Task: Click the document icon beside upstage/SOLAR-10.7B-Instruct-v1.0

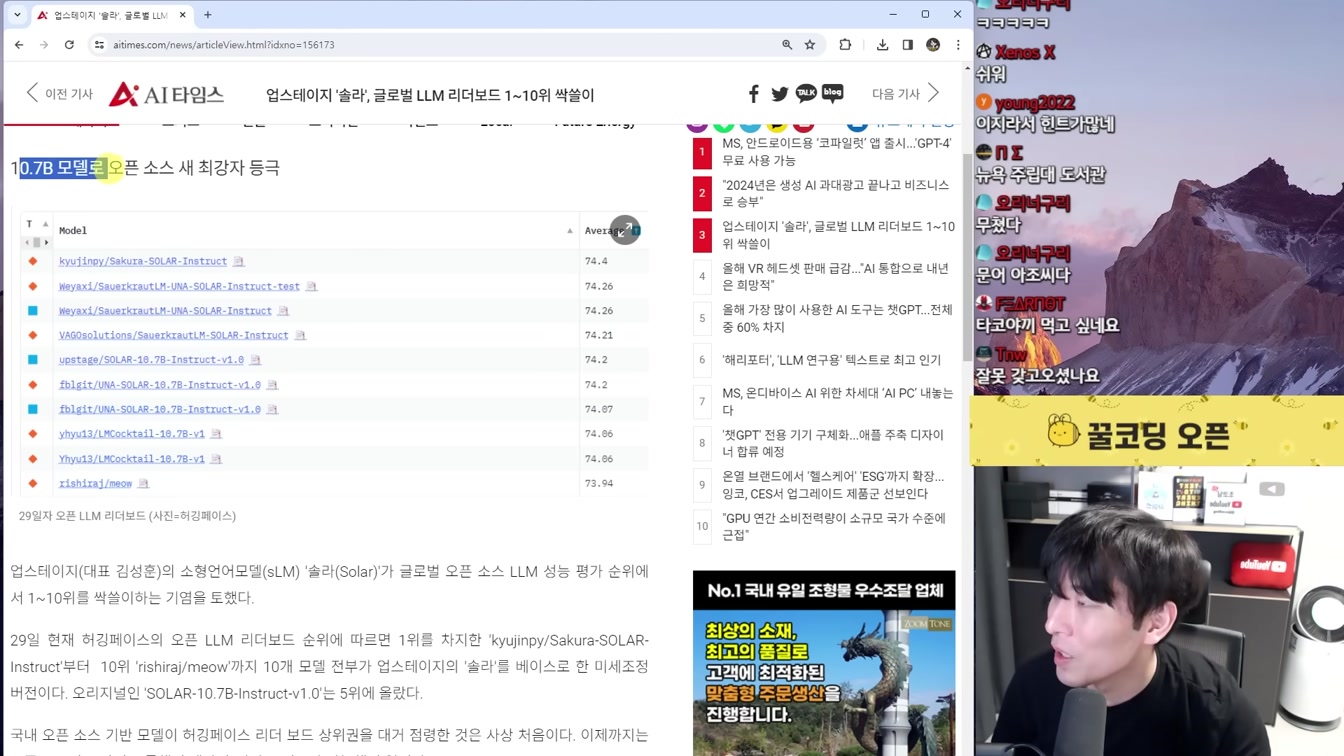Action: point(255,360)
